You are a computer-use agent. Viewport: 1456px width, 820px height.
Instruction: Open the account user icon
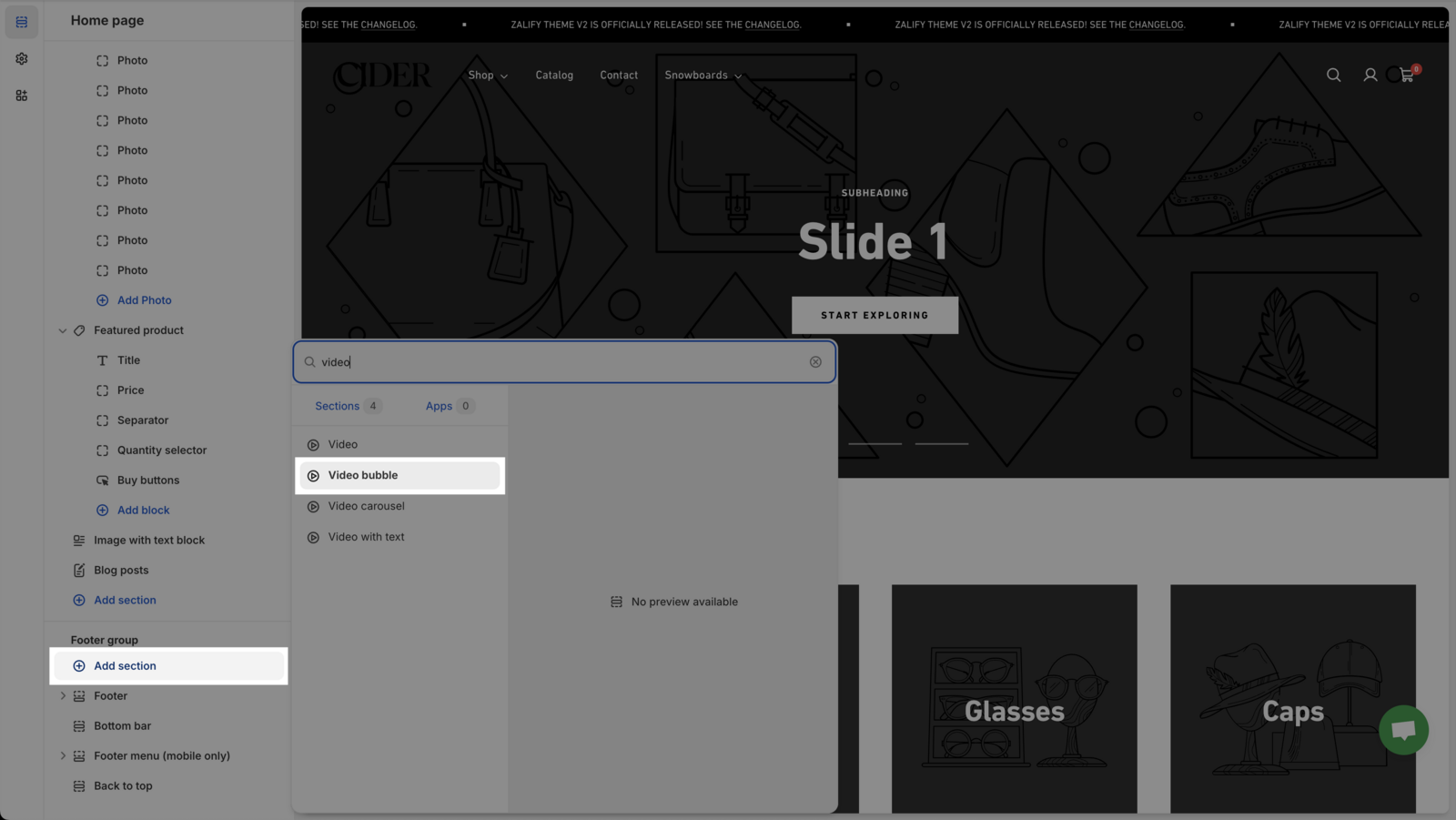click(1370, 76)
